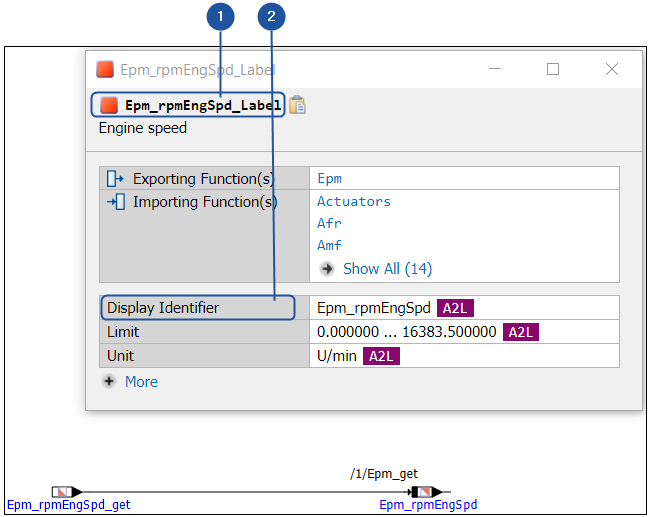This screenshot has width=650, height=517.
Task: Click the 0.000000 ... 16383.500000 limit value
Action: coord(406,332)
